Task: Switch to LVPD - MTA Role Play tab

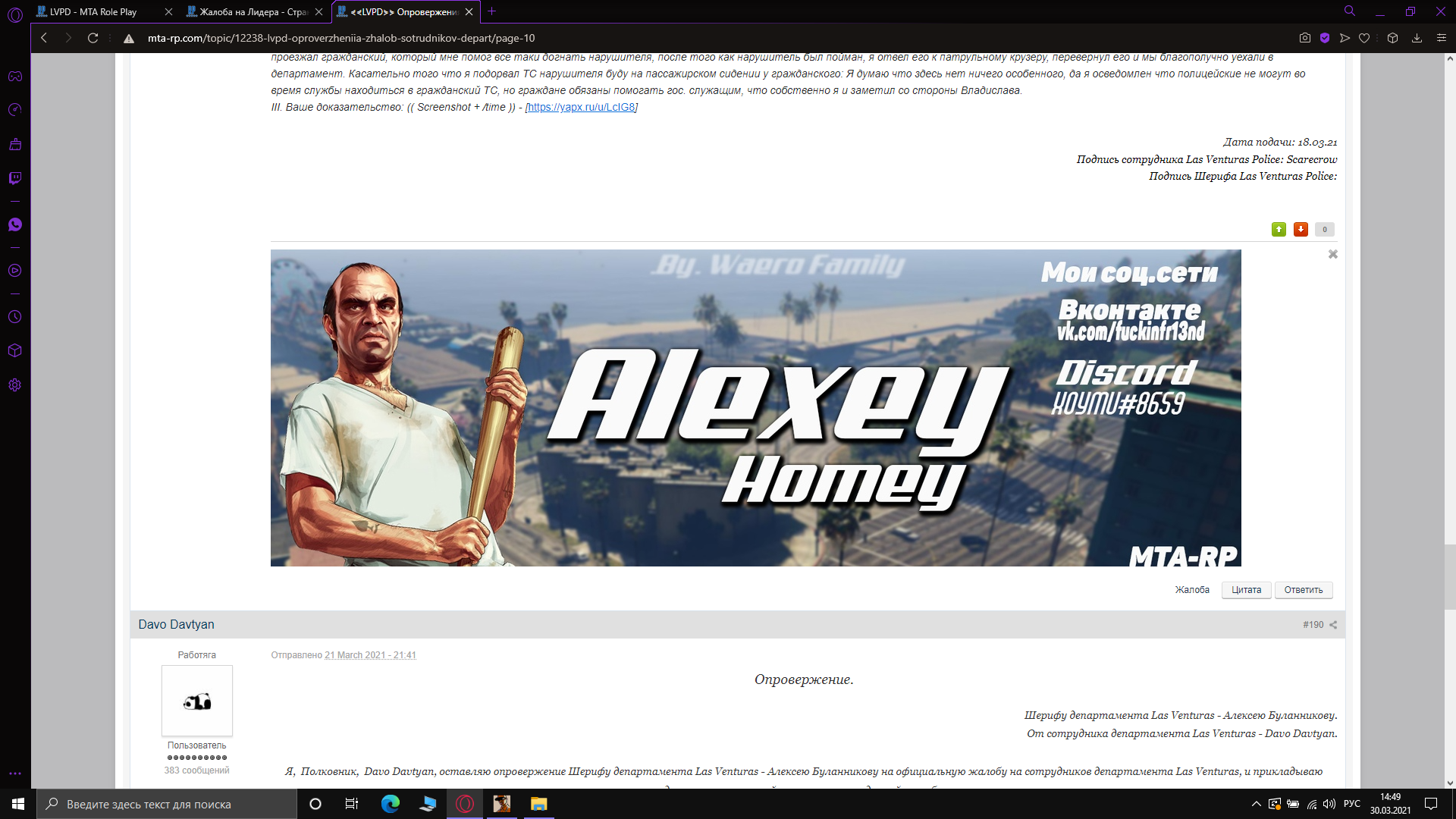Action: coord(93,11)
